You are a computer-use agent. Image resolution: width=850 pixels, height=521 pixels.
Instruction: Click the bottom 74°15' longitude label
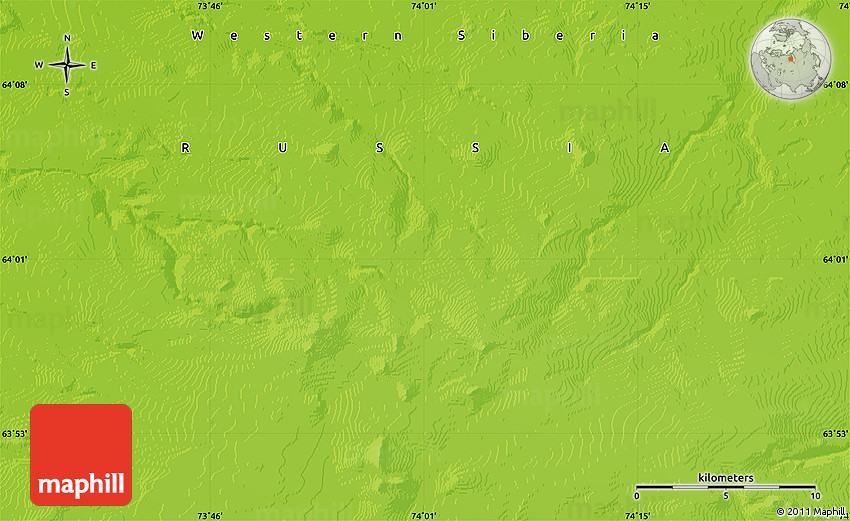tap(638, 516)
